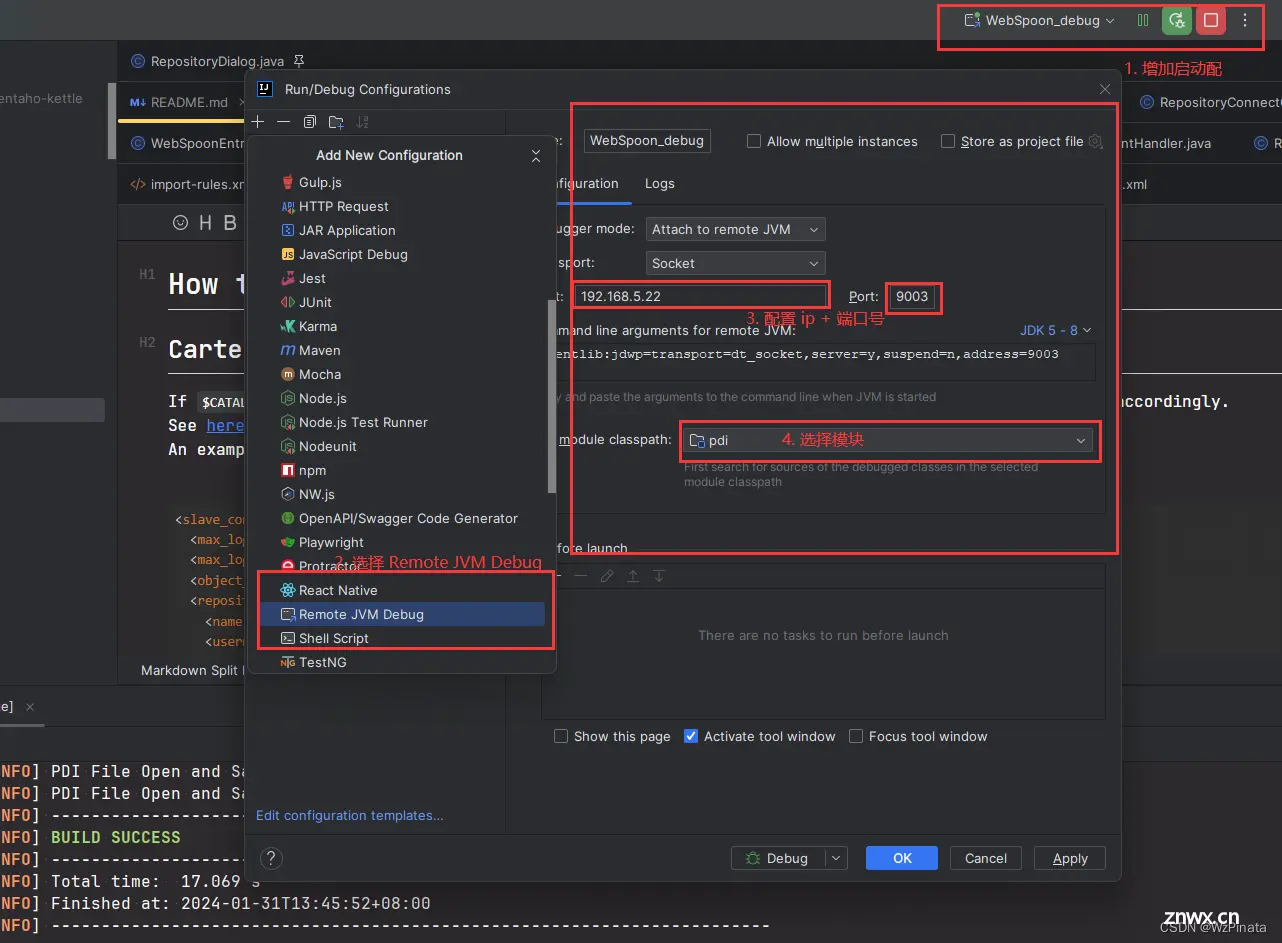Click the remove task minus in Before launch toolbar

click(580, 576)
